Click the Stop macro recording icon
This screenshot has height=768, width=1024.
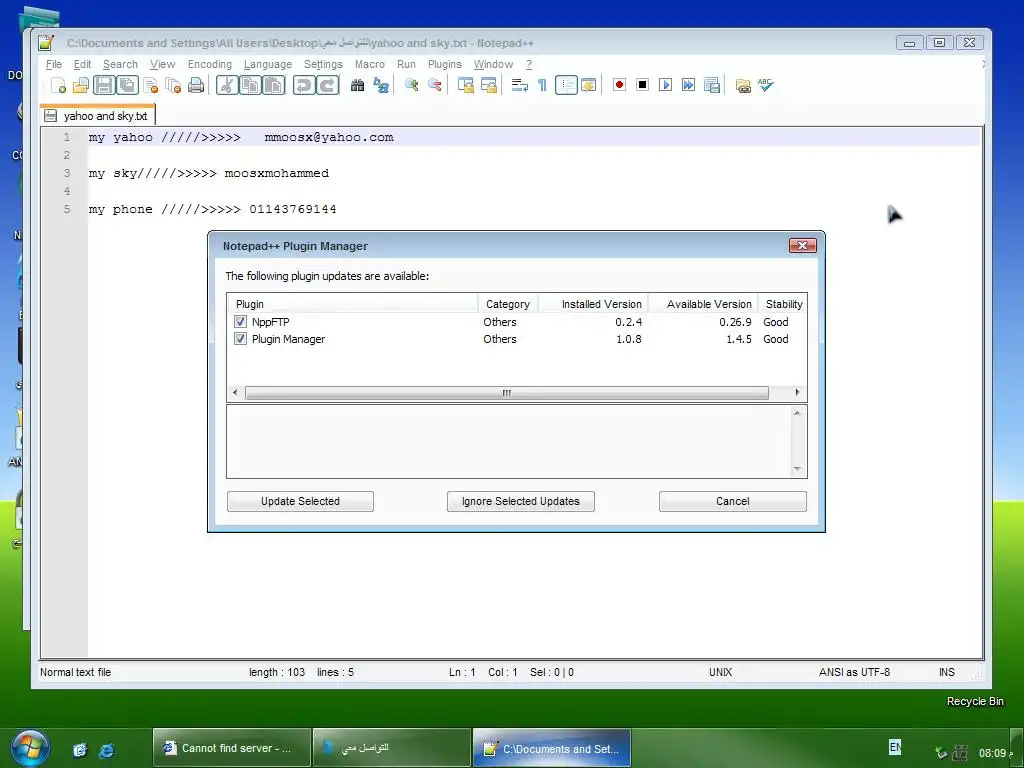643,85
